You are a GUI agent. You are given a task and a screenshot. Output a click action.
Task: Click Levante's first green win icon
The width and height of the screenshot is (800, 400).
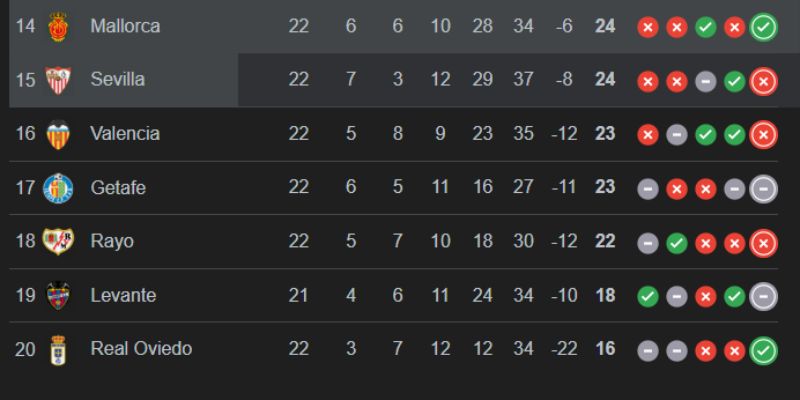click(x=647, y=297)
